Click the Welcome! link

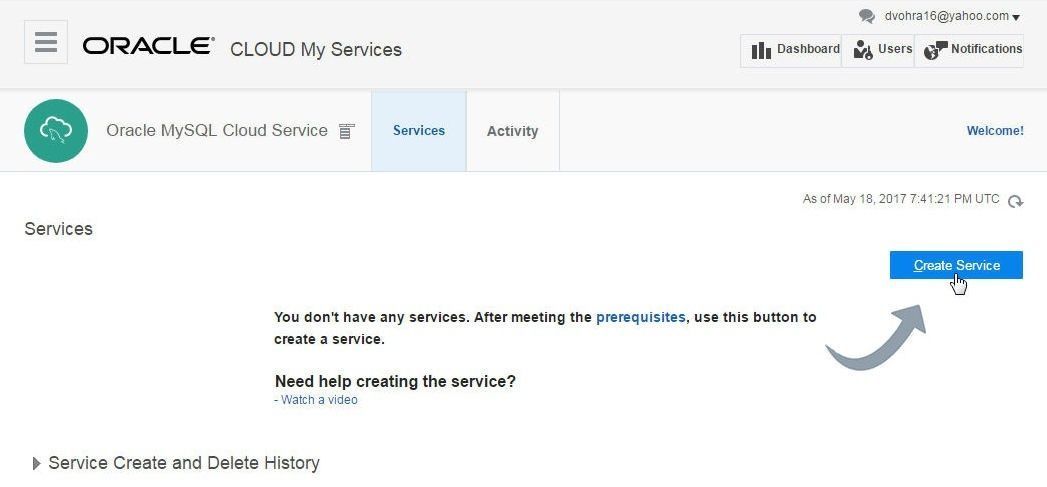pos(995,131)
